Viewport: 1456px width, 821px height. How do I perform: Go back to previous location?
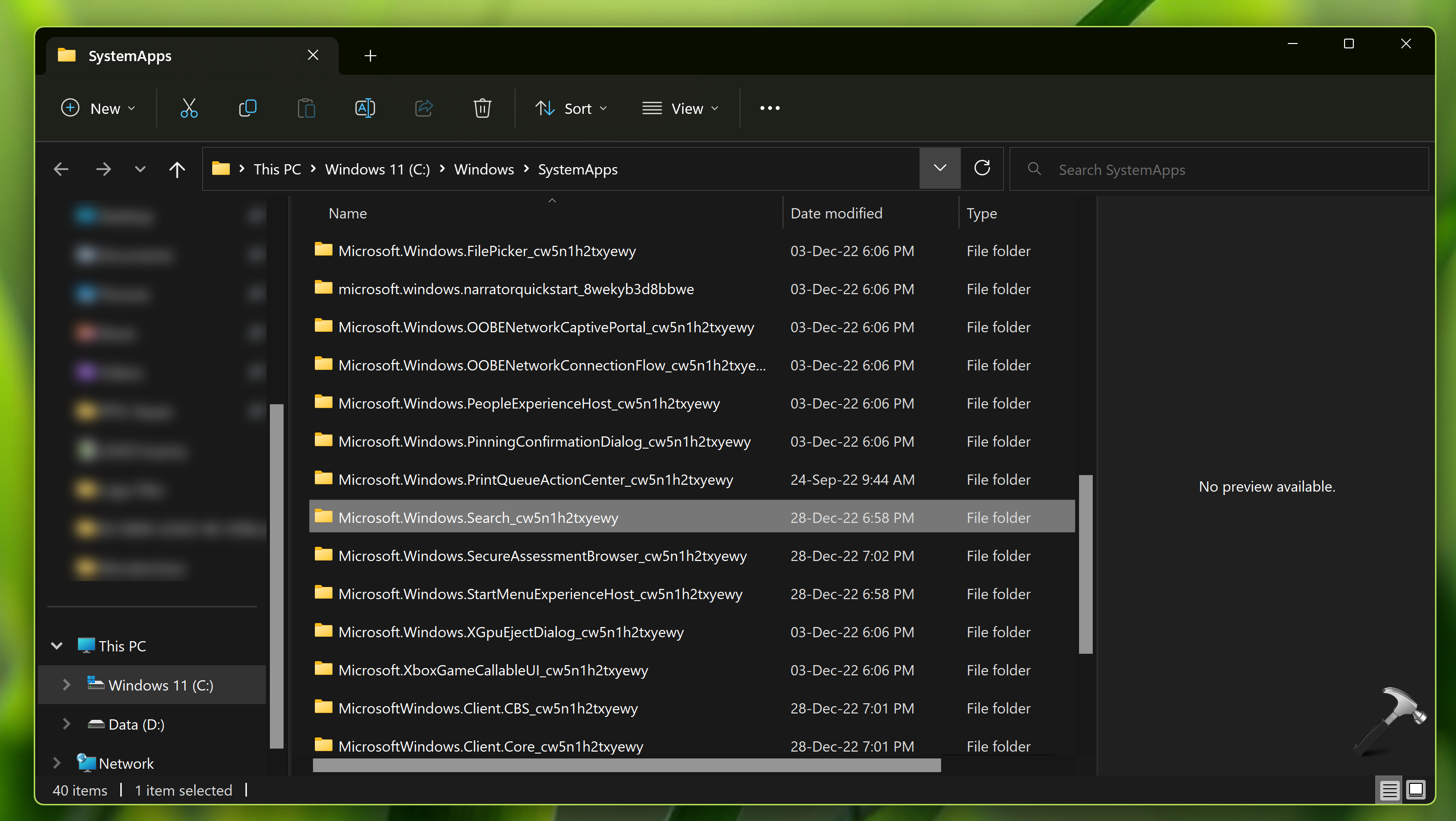coord(61,169)
